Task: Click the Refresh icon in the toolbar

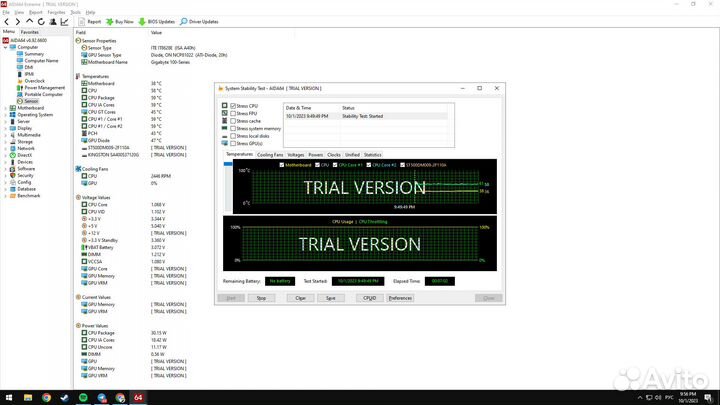Action: click(43, 21)
